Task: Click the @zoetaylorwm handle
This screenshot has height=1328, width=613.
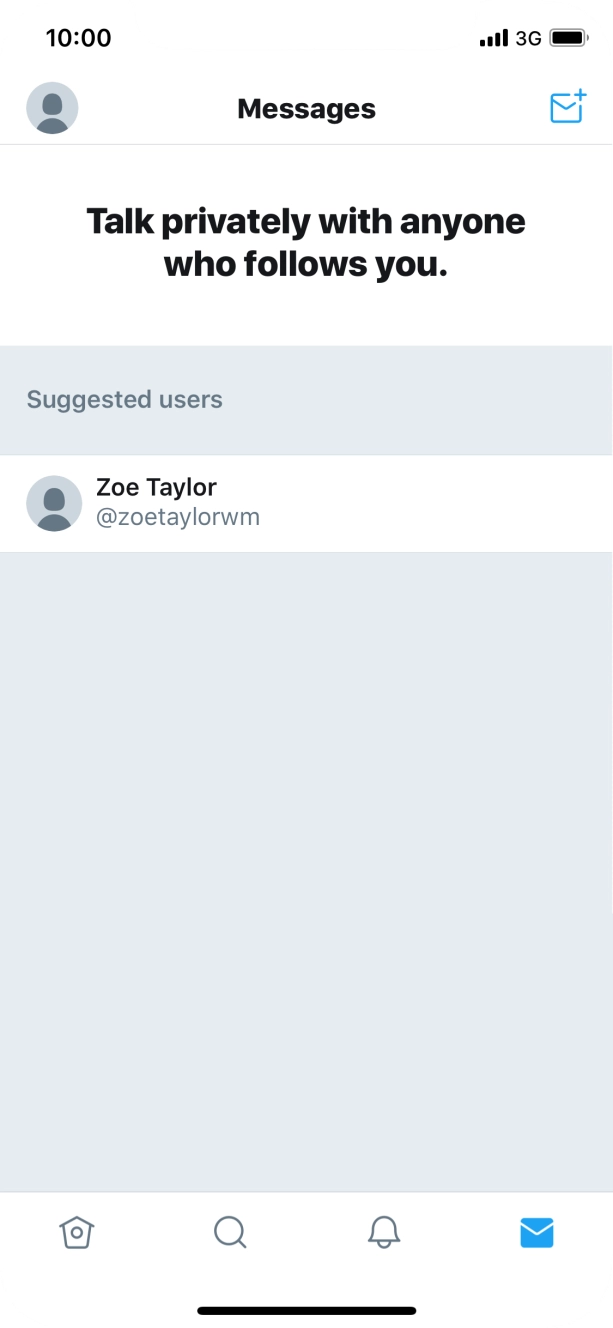Action: tap(177, 518)
